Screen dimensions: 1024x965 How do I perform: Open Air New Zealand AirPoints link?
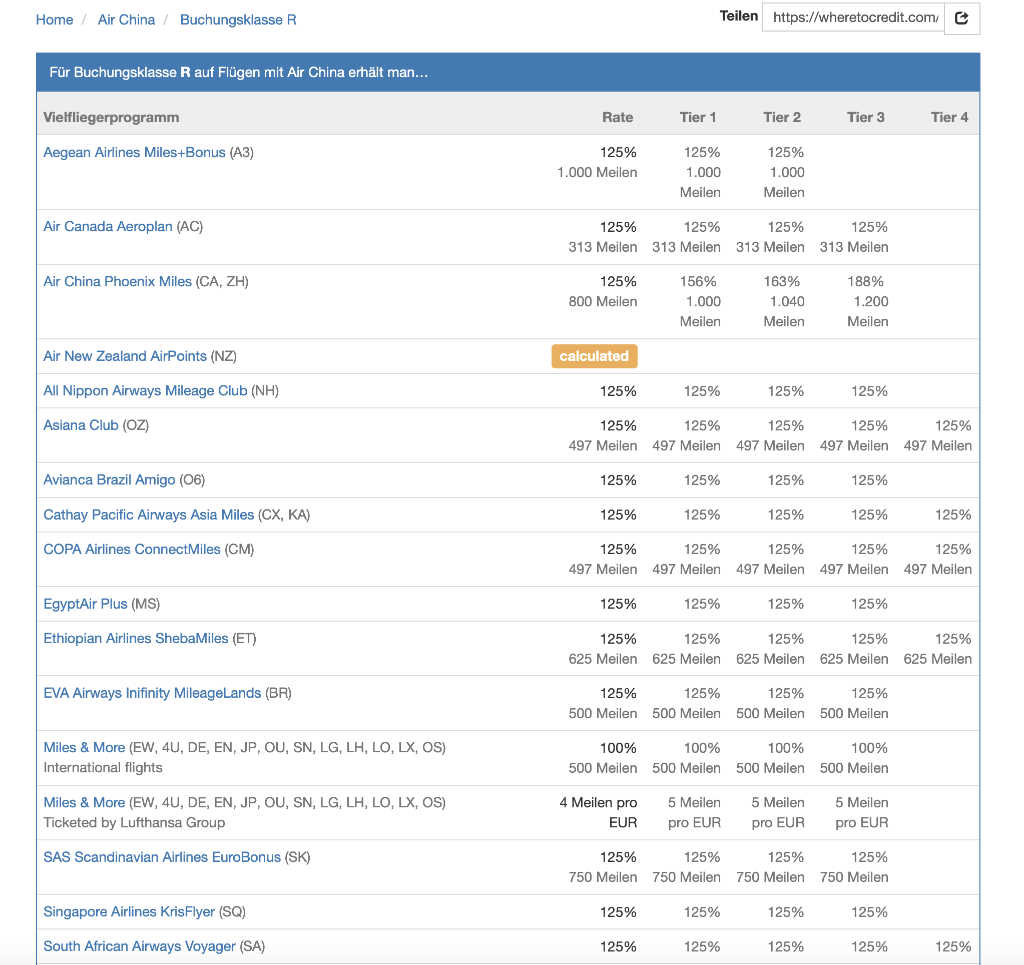(125, 356)
